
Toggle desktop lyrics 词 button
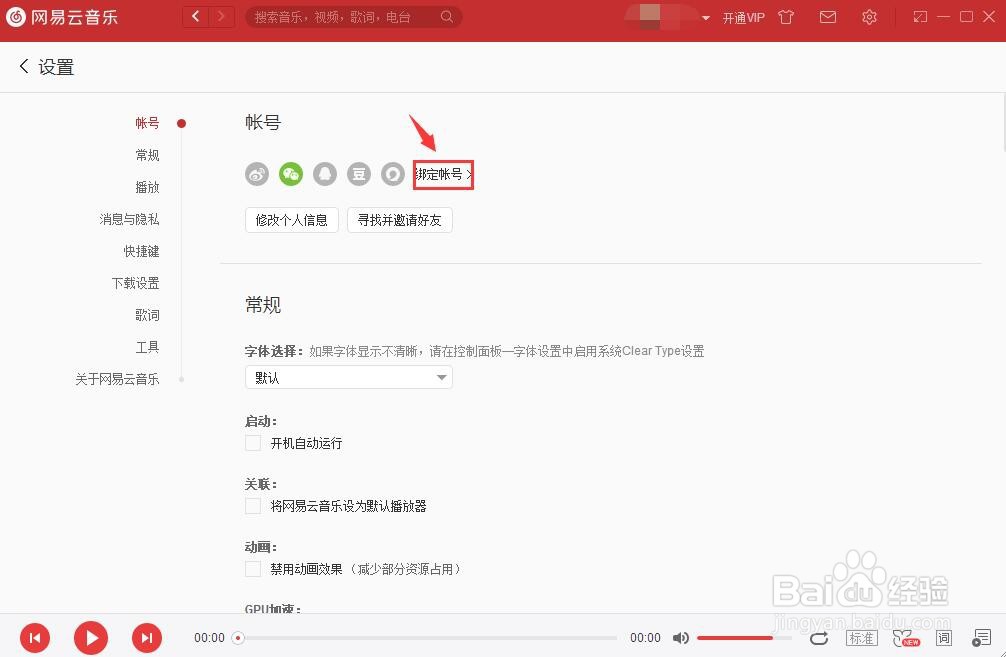[x=944, y=638]
